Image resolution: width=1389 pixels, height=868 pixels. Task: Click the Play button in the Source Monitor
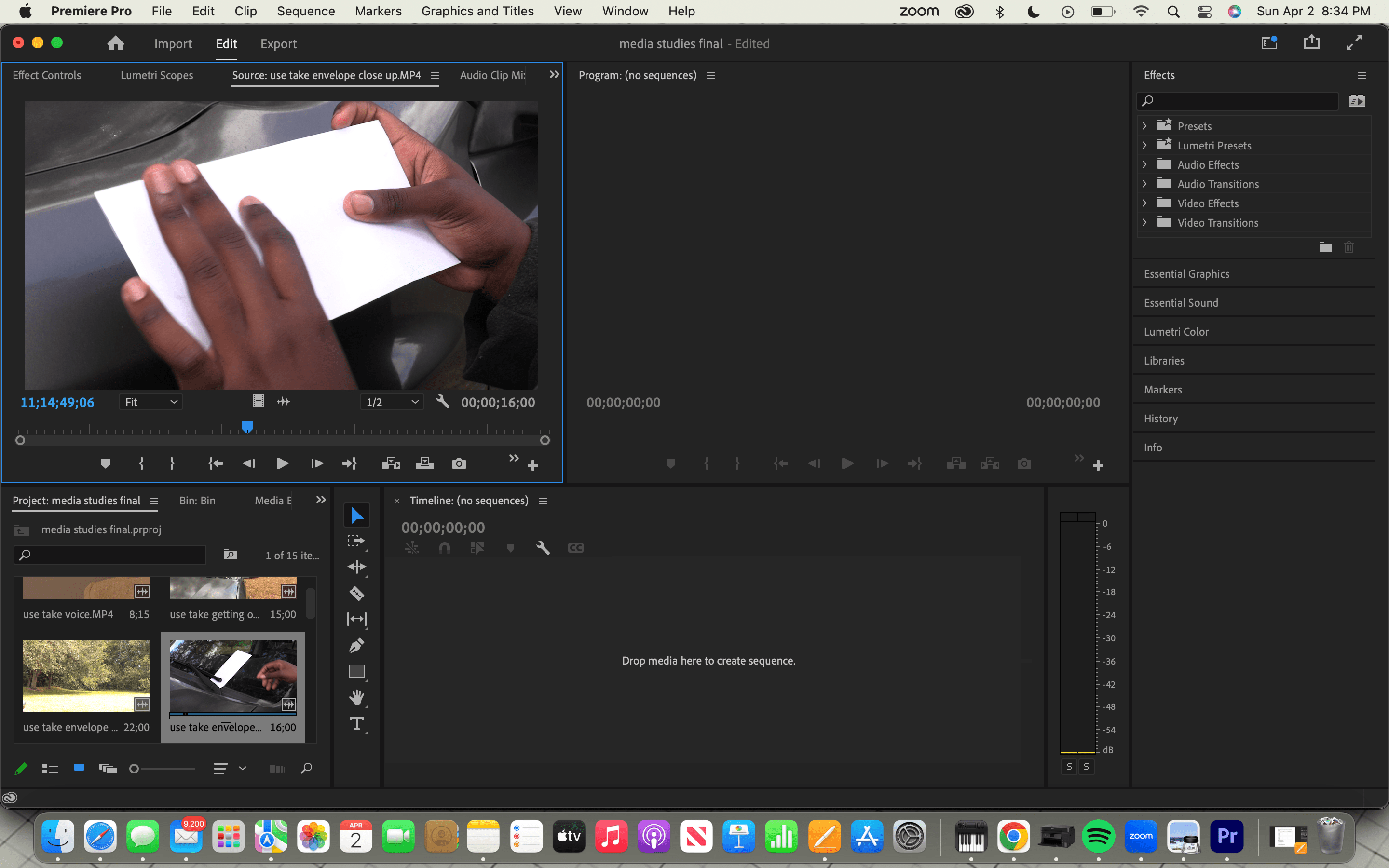click(281, 463)
